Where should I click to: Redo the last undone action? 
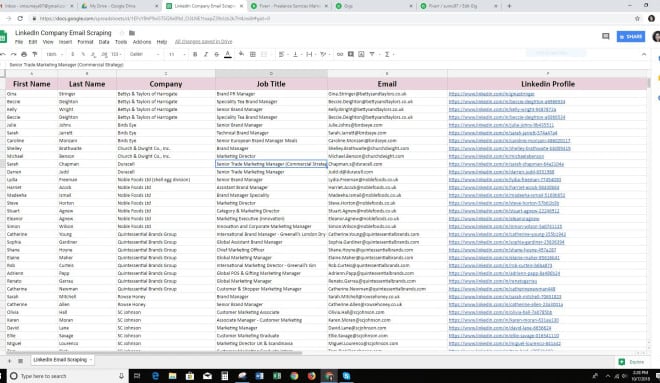13,54
